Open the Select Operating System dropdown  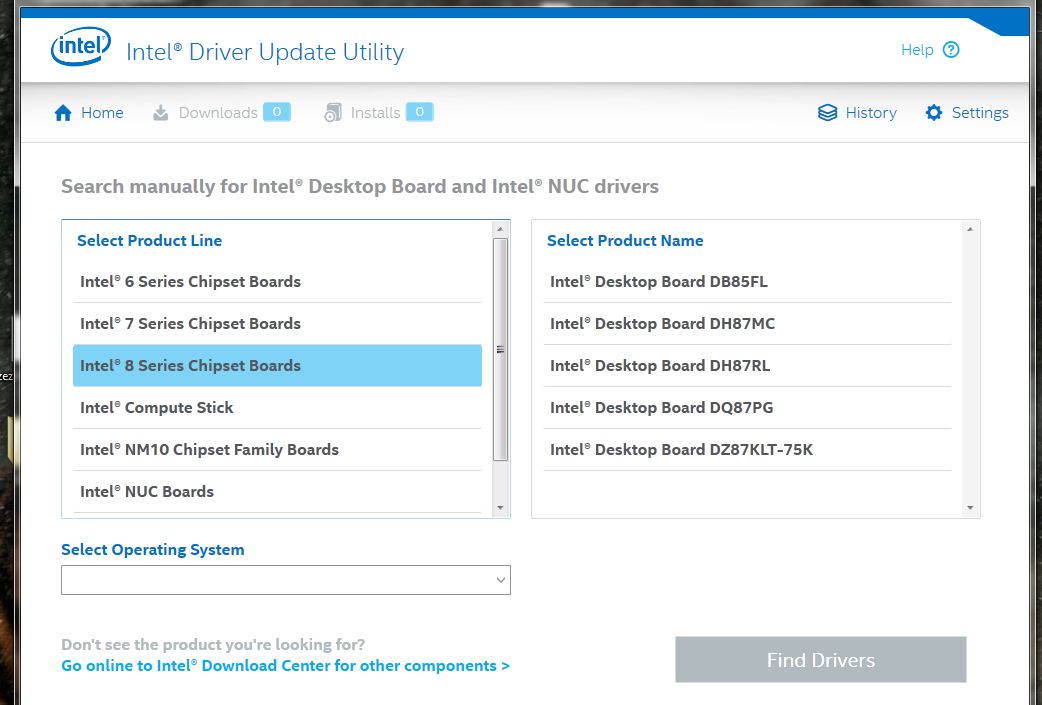286,580
